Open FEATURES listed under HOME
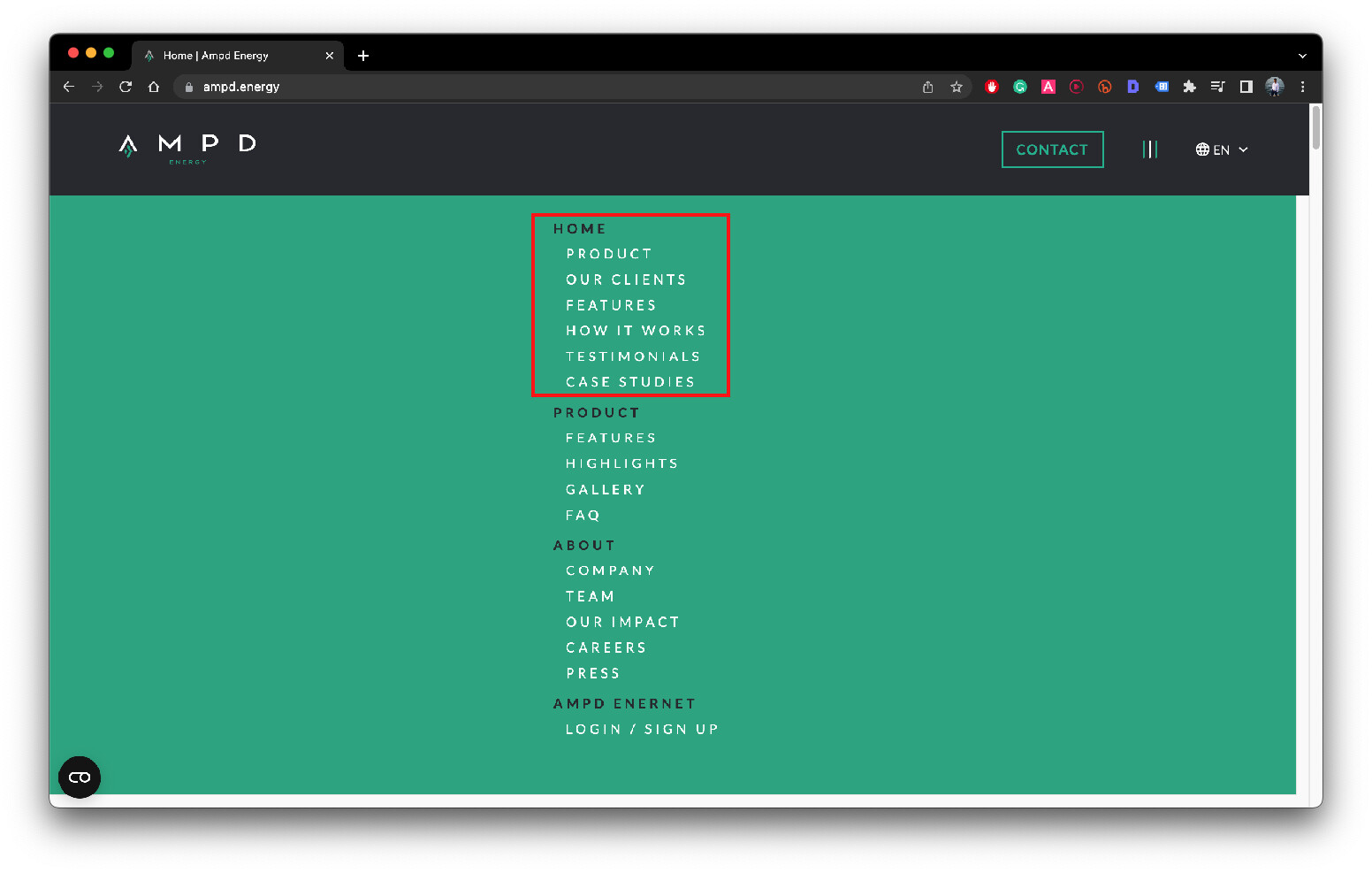1372x873 pixels. click(611, 305)
